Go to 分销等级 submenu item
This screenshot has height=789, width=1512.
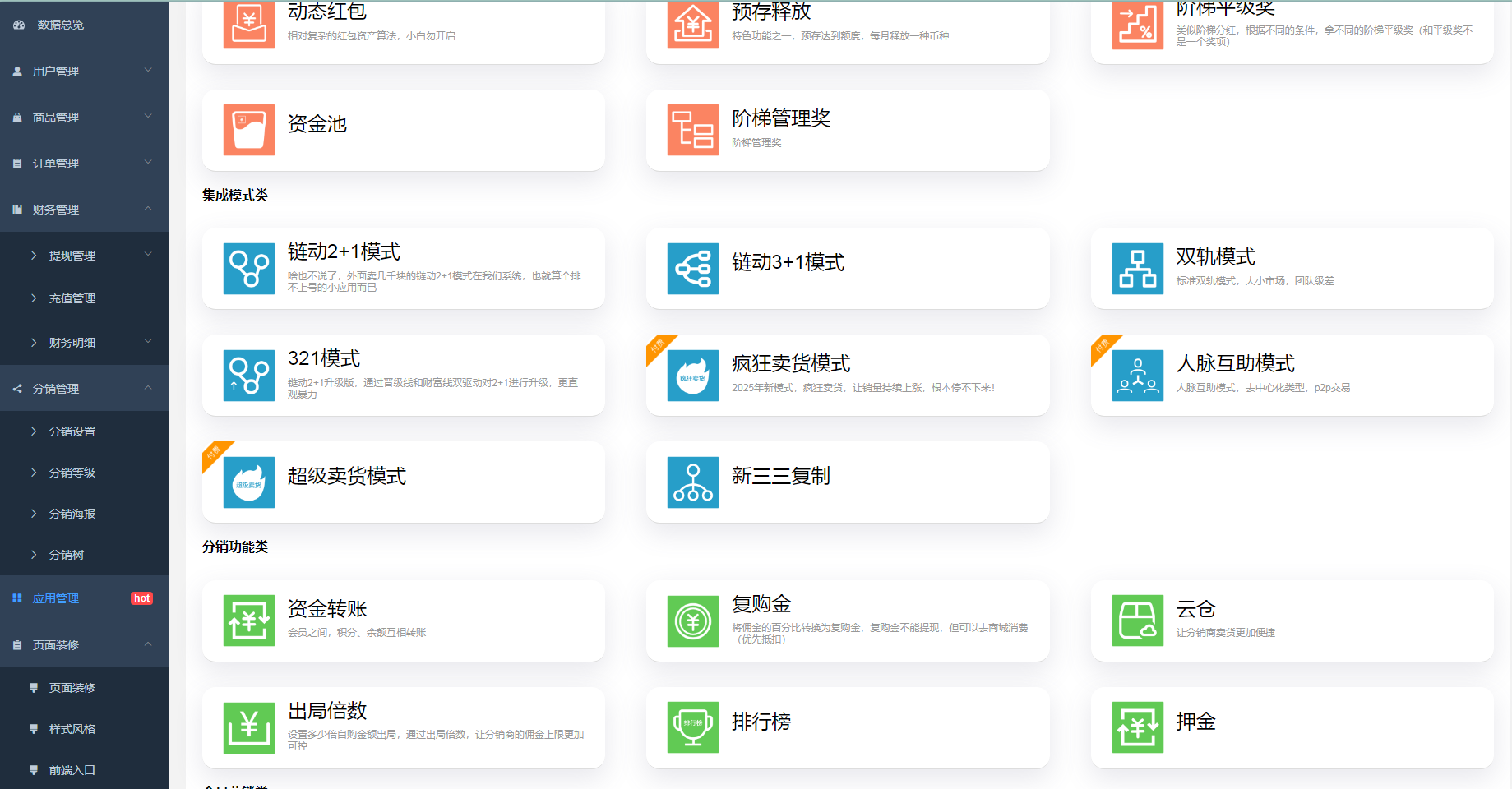click(72, 473)
